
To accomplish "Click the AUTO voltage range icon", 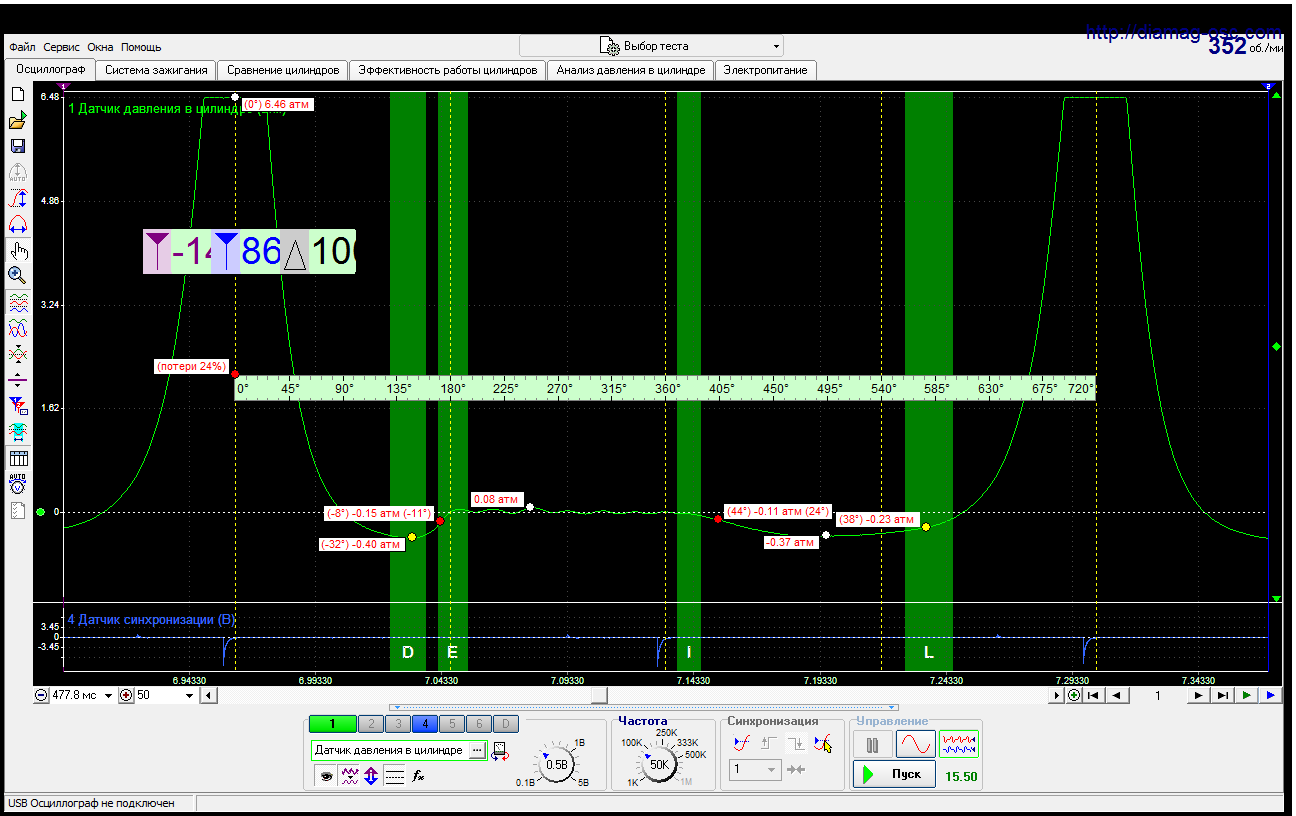I will tap(17, 485).
